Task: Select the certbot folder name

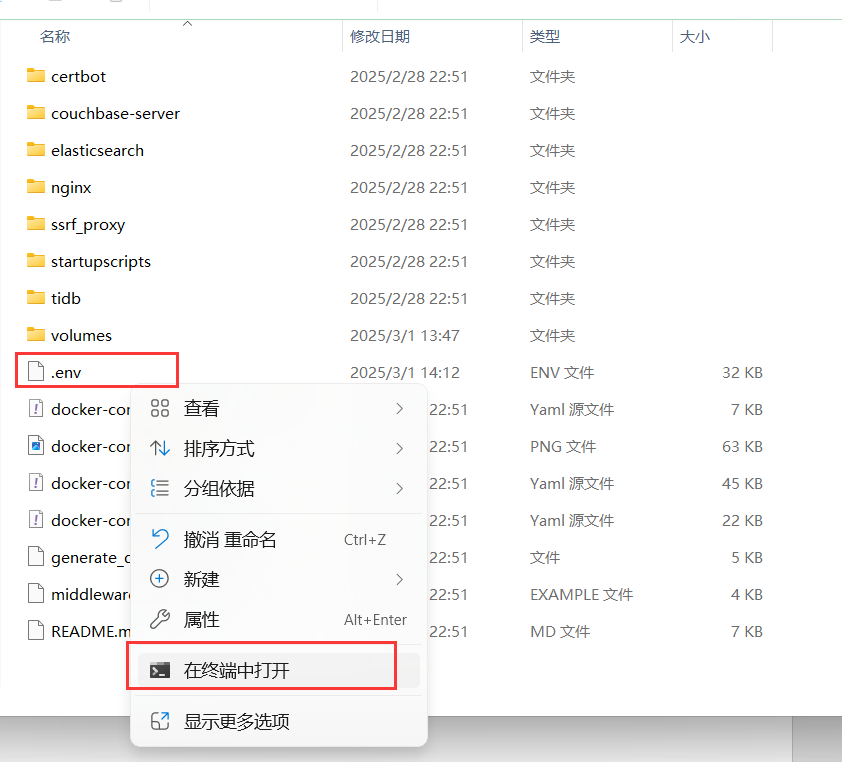Action: (x=78, y=77)
